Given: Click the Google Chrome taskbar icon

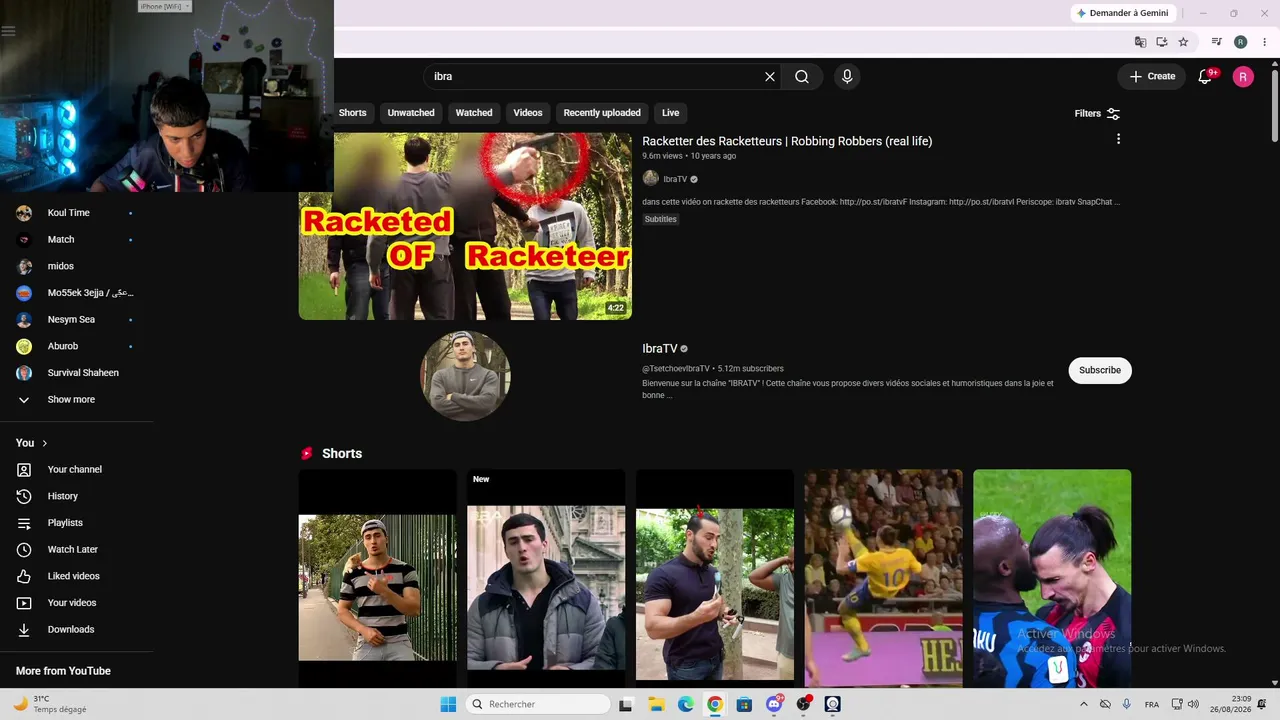Looking at the screenshot, I should [x=715, y=704].
